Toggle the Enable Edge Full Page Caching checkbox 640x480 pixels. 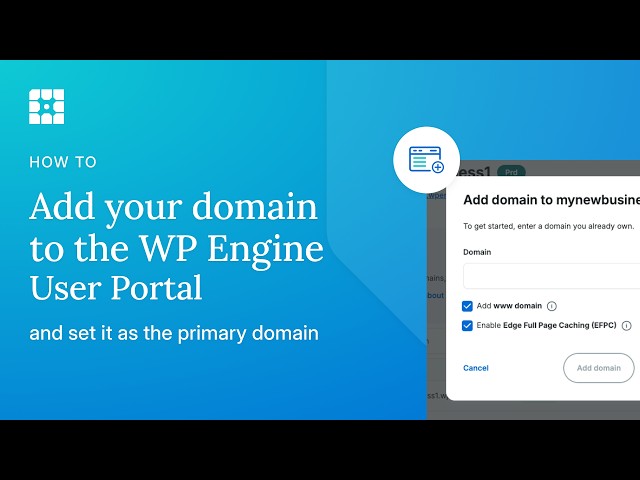coord(467,326)
